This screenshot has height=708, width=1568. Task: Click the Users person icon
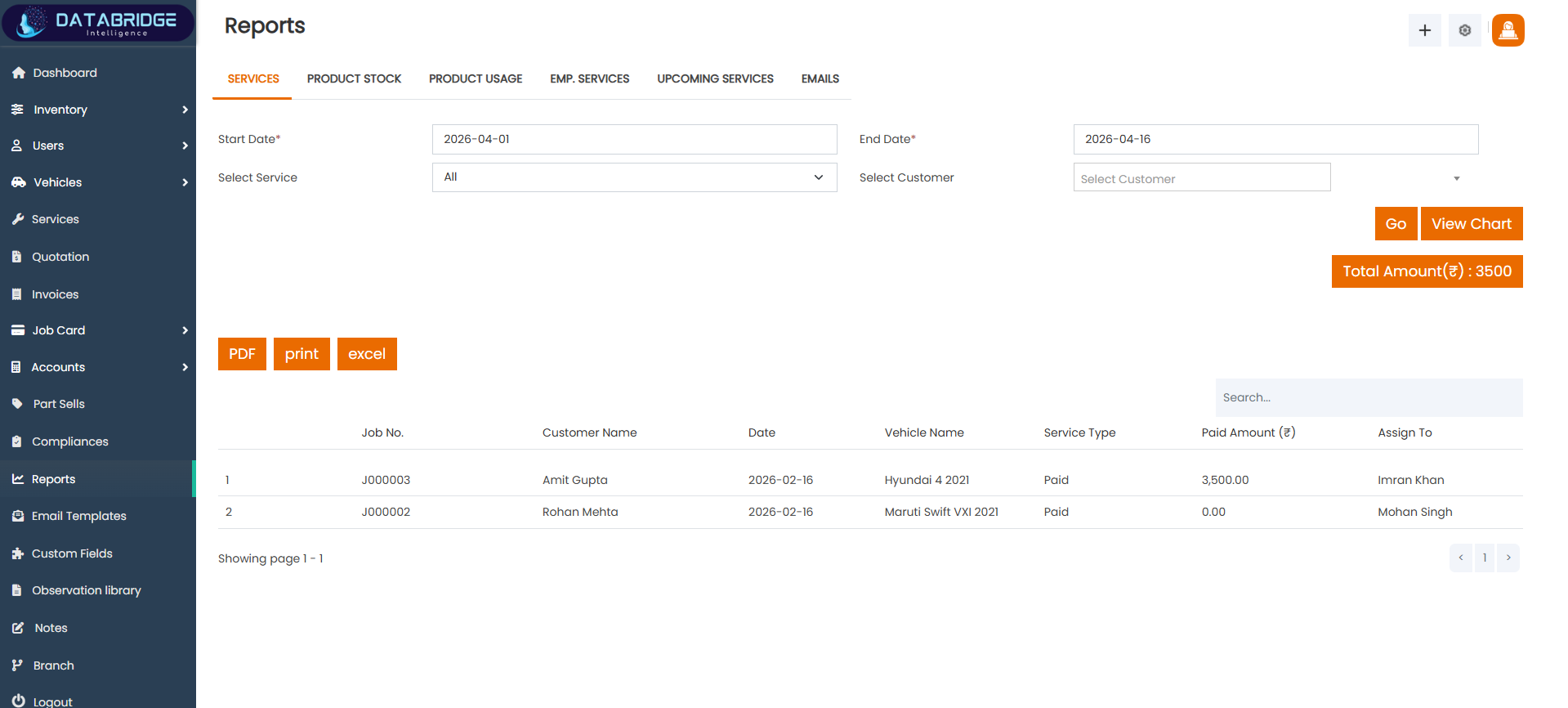click(x=17, y=146)
